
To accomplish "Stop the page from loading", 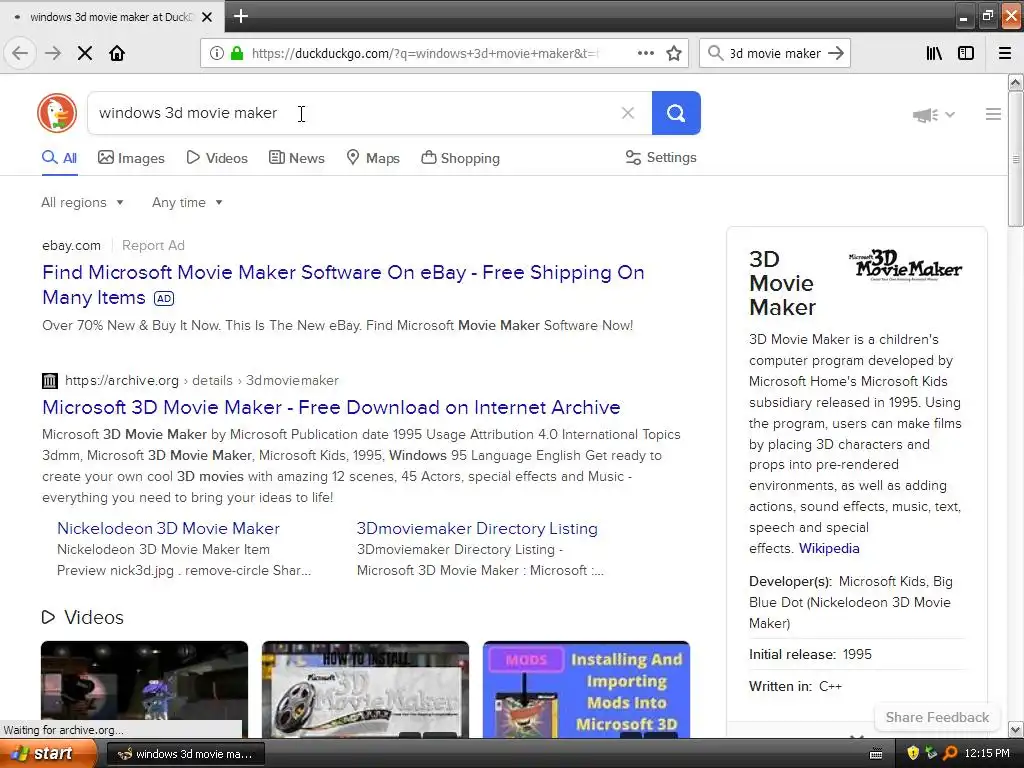I will pyautogui.click(x=85, y=53).
